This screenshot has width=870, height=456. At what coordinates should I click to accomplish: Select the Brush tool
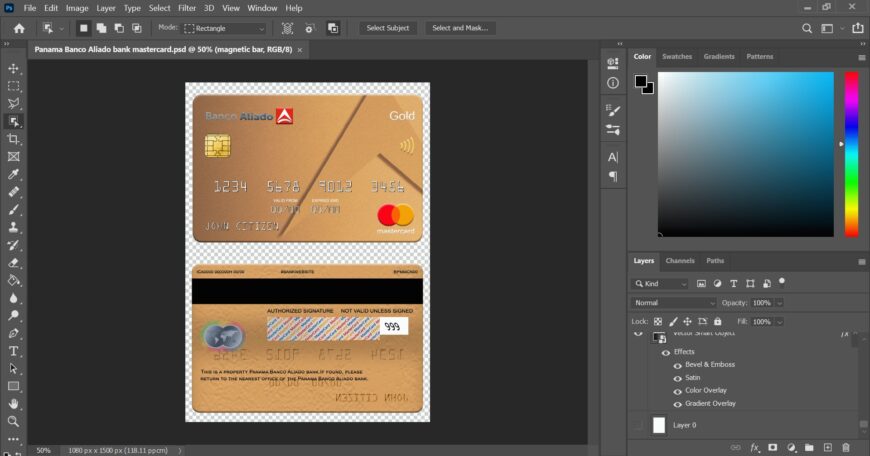pos(13,210)
